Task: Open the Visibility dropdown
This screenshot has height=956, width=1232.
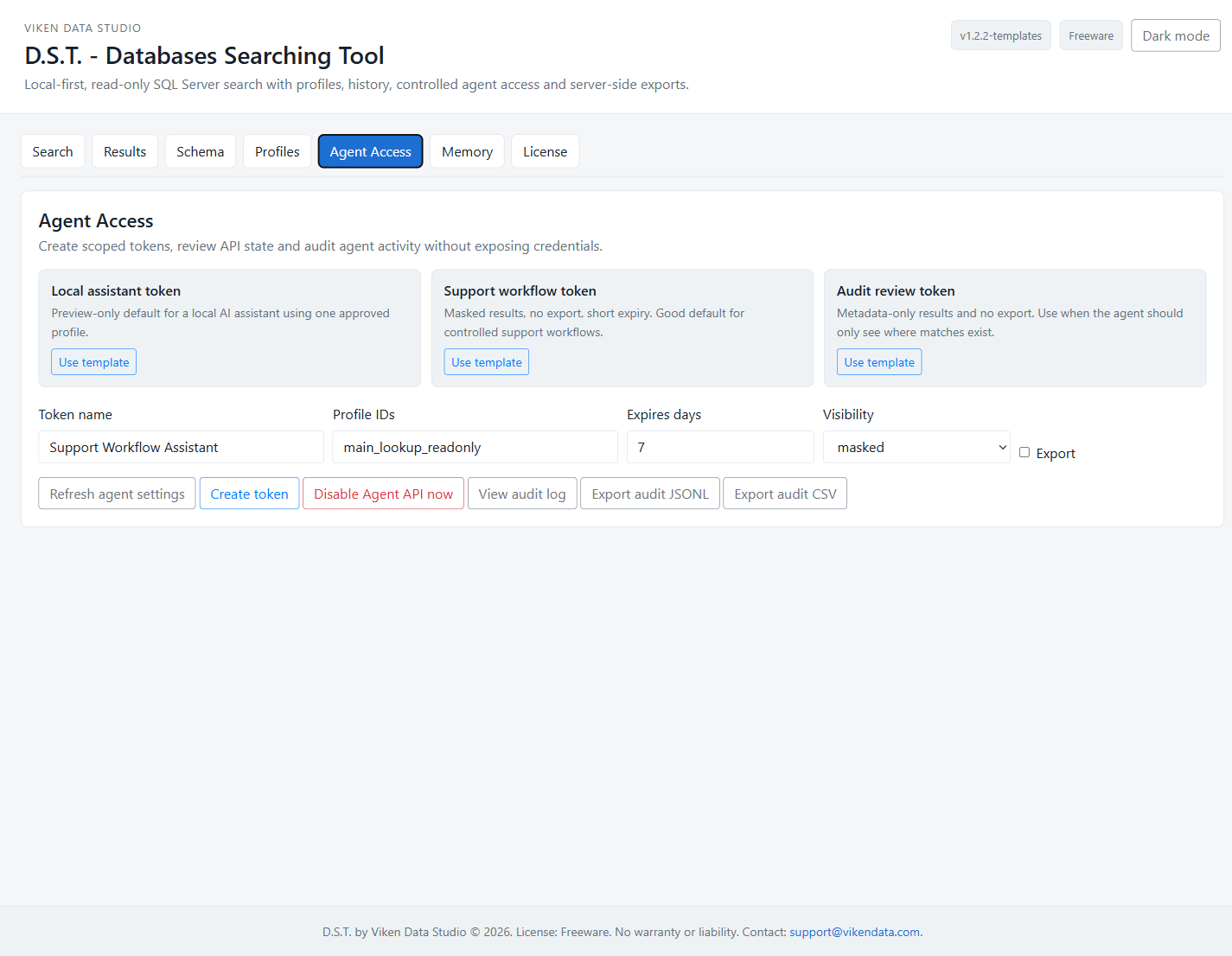Action: click(916, 447)
